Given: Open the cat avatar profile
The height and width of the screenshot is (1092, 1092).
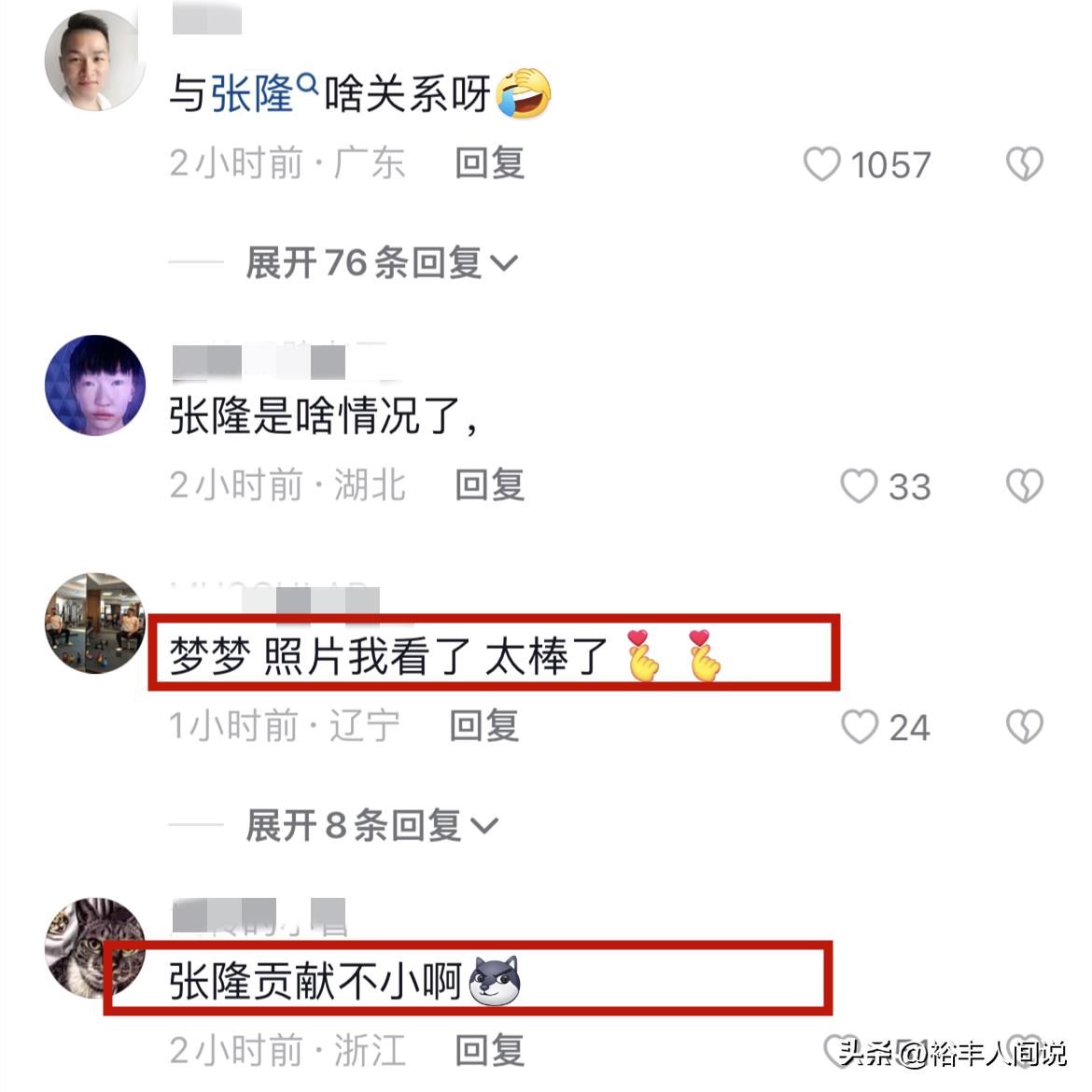Looking at the screenshot, I should pos(94,948).
